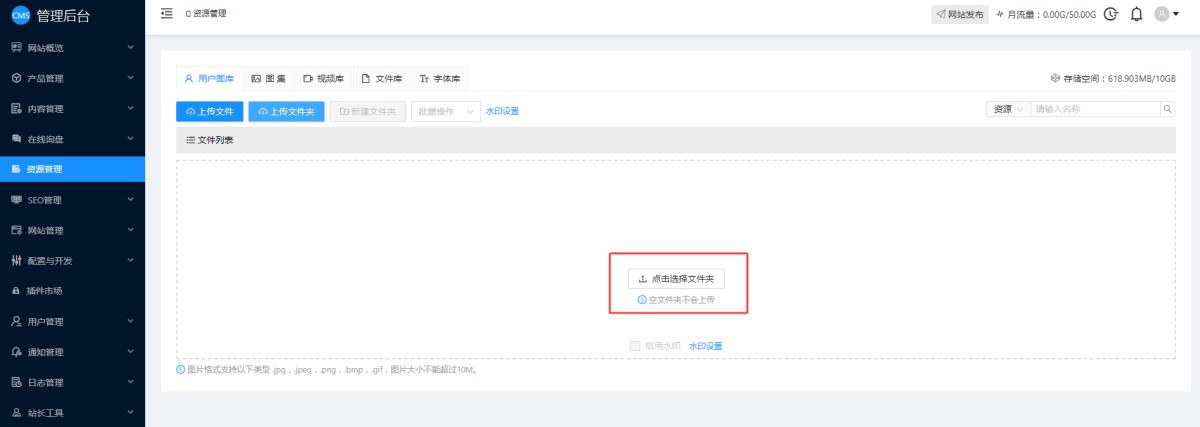Open the clock icon in top bar
Viewport: 1200px width, 427px height.
1111,14
